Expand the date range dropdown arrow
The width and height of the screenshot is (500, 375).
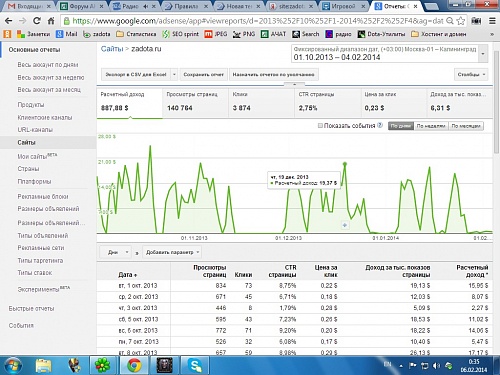click(483, 54)
